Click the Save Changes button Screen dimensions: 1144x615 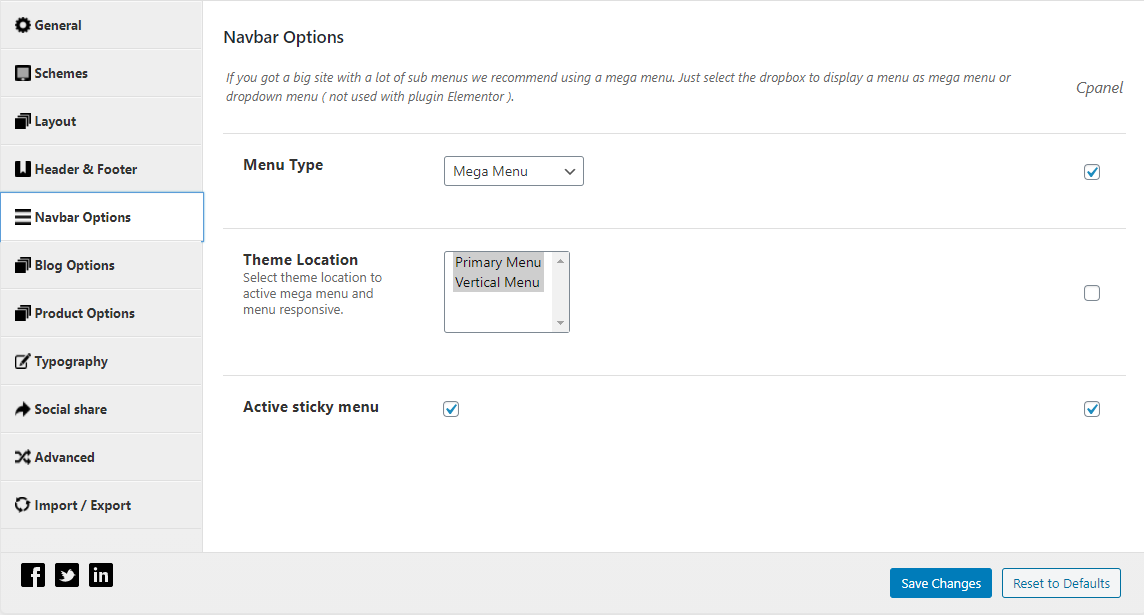click(940, 583)
